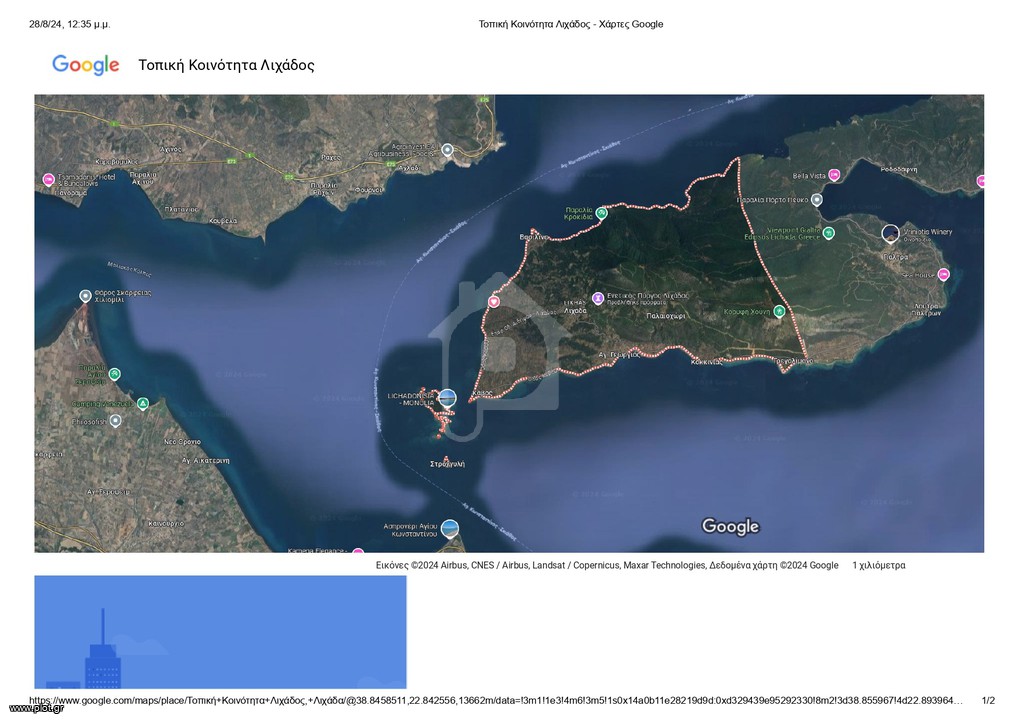Open the Lichadonisia Monolia photo marker

click(x=447, y=398)
